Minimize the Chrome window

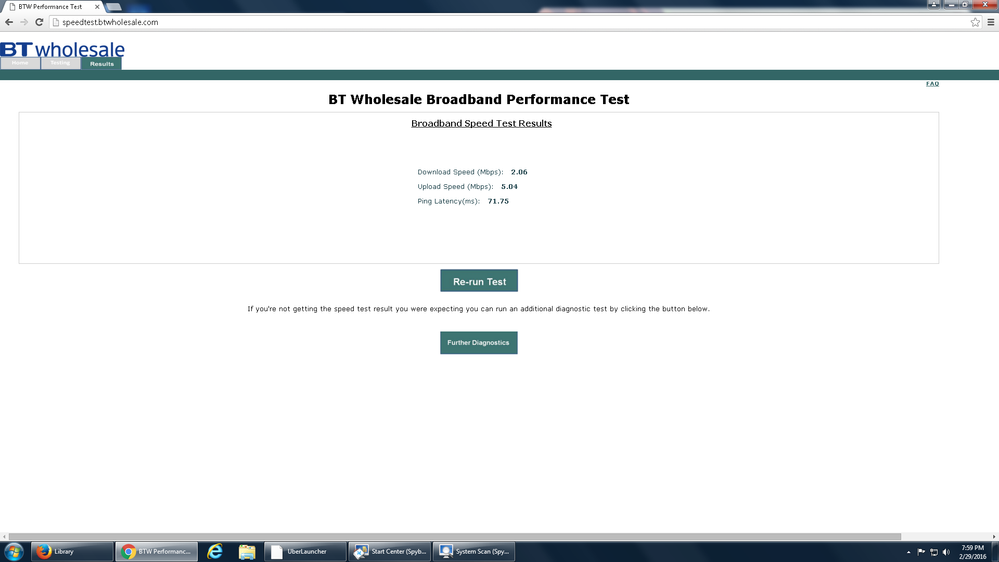point(951,4)
